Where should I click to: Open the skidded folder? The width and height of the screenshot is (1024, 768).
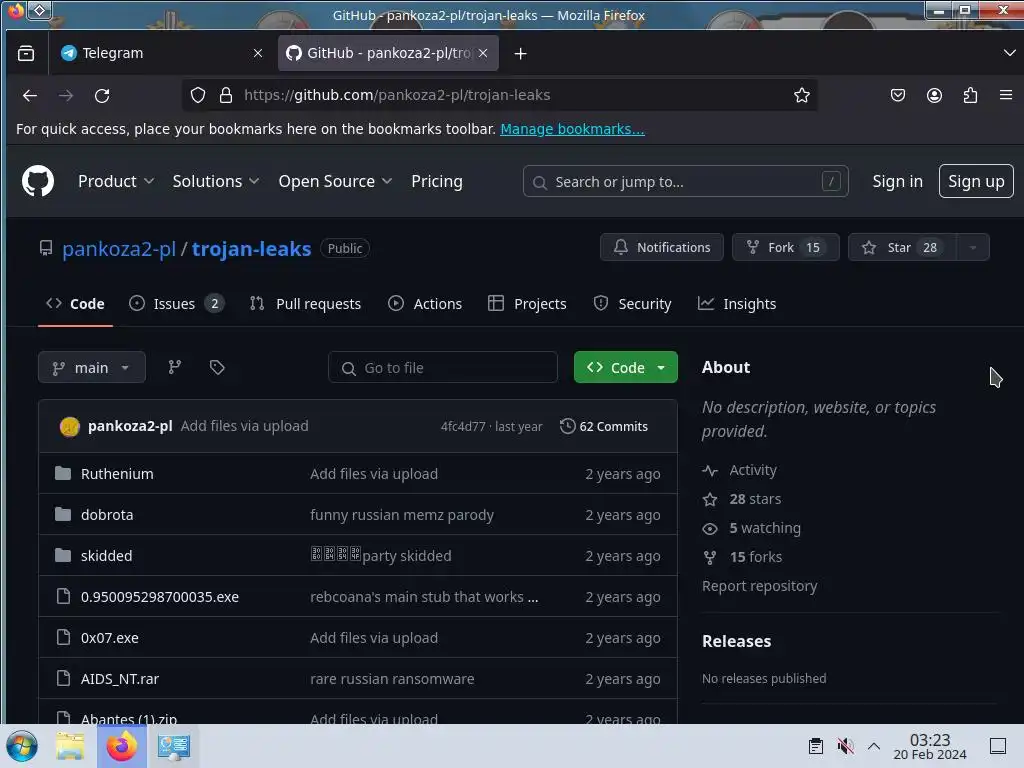click(x=106, y=556)
